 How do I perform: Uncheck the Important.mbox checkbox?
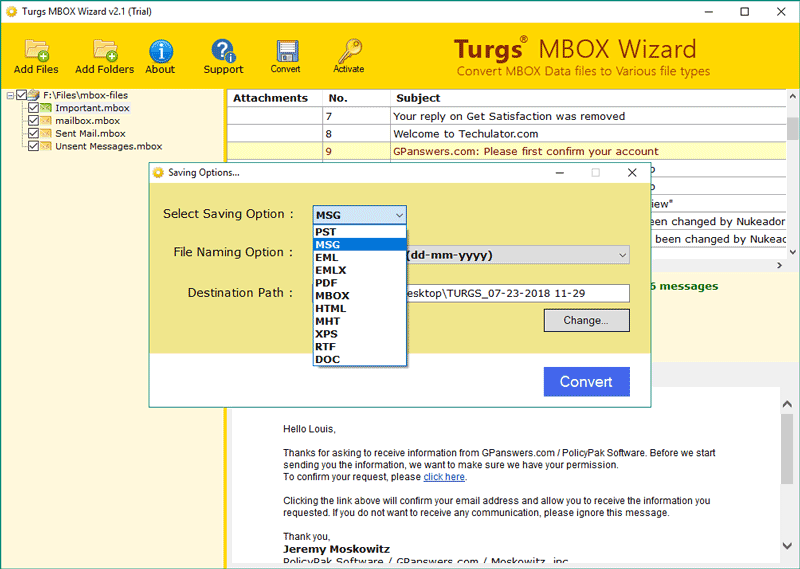point(33,108)
